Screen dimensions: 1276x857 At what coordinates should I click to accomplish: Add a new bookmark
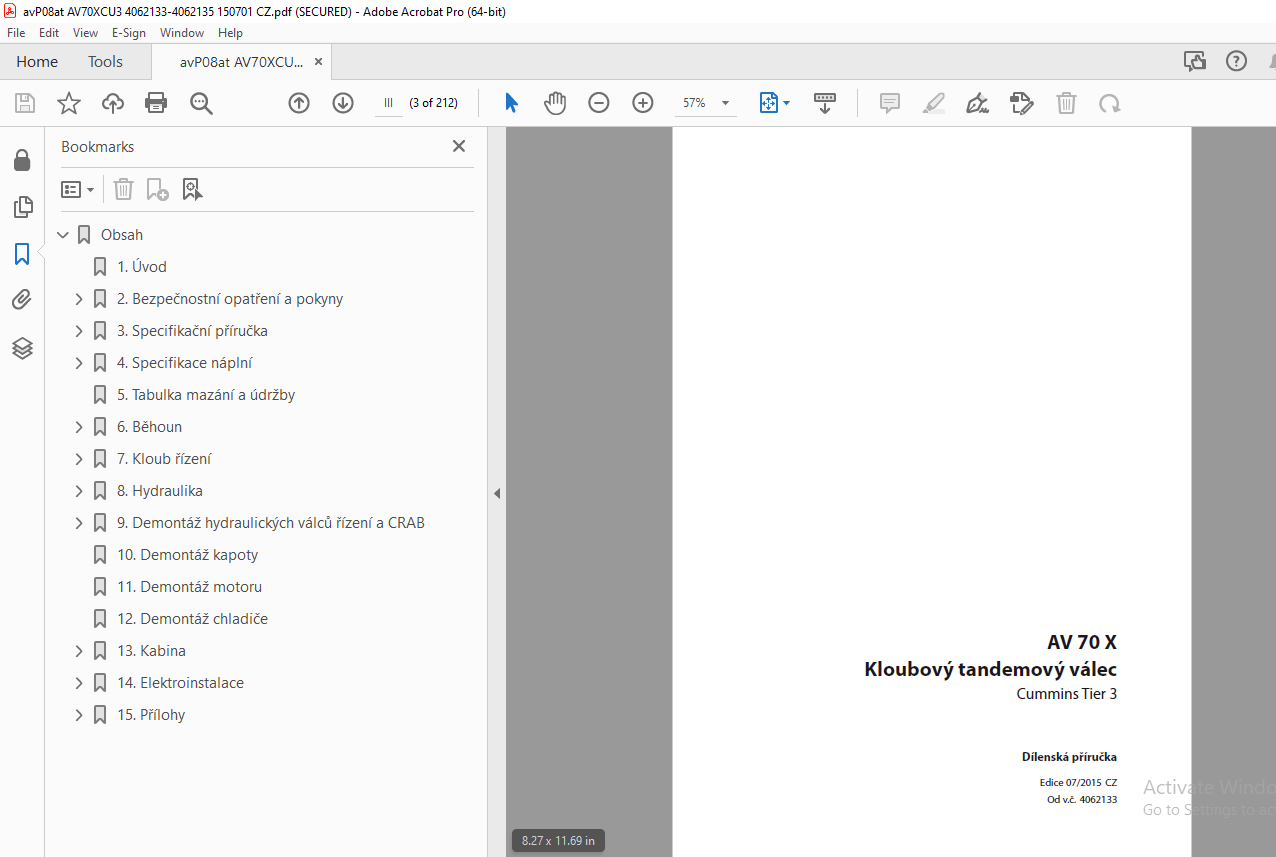[157, 189]
